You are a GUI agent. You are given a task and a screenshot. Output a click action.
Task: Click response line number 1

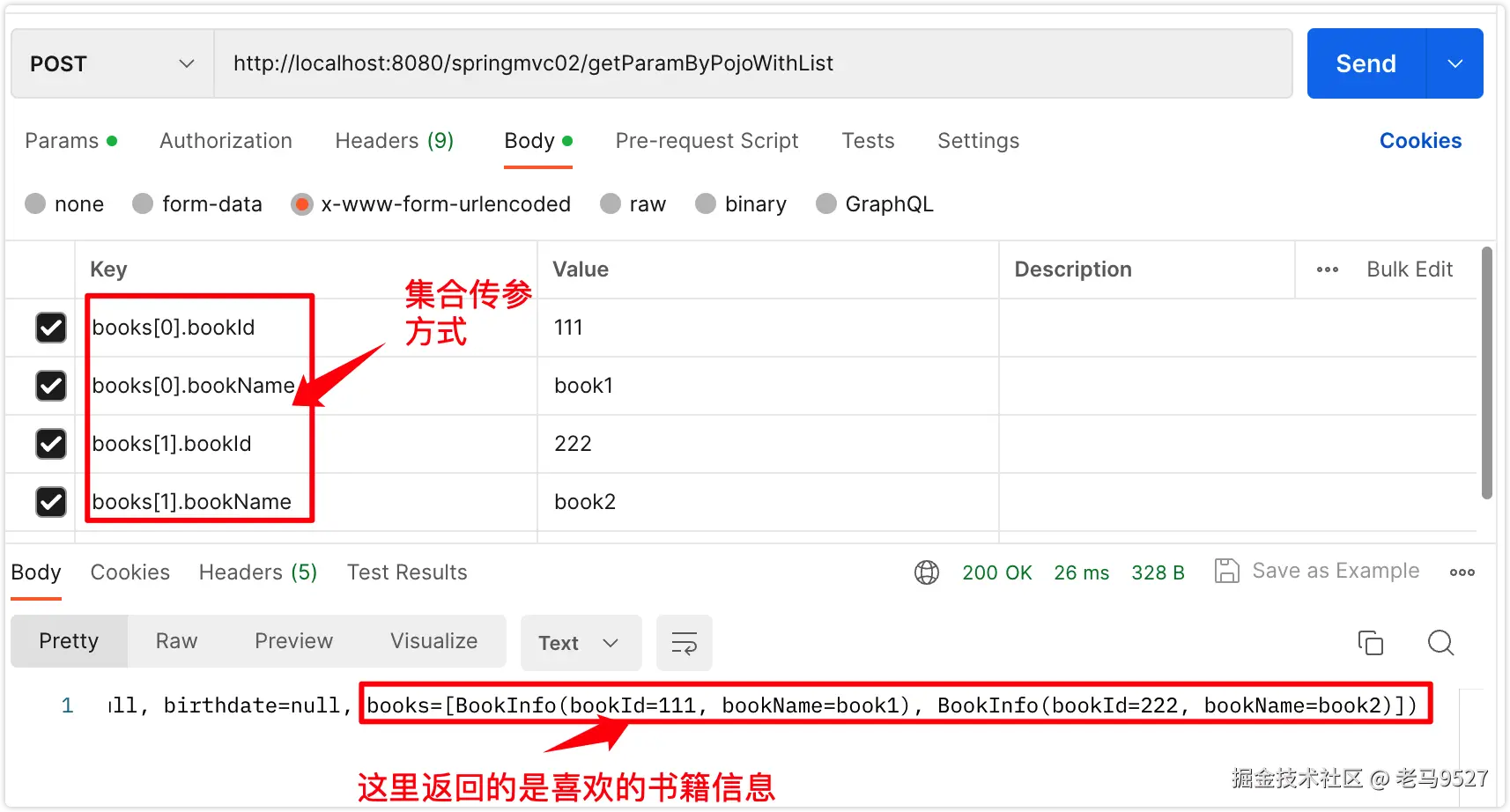67,705
